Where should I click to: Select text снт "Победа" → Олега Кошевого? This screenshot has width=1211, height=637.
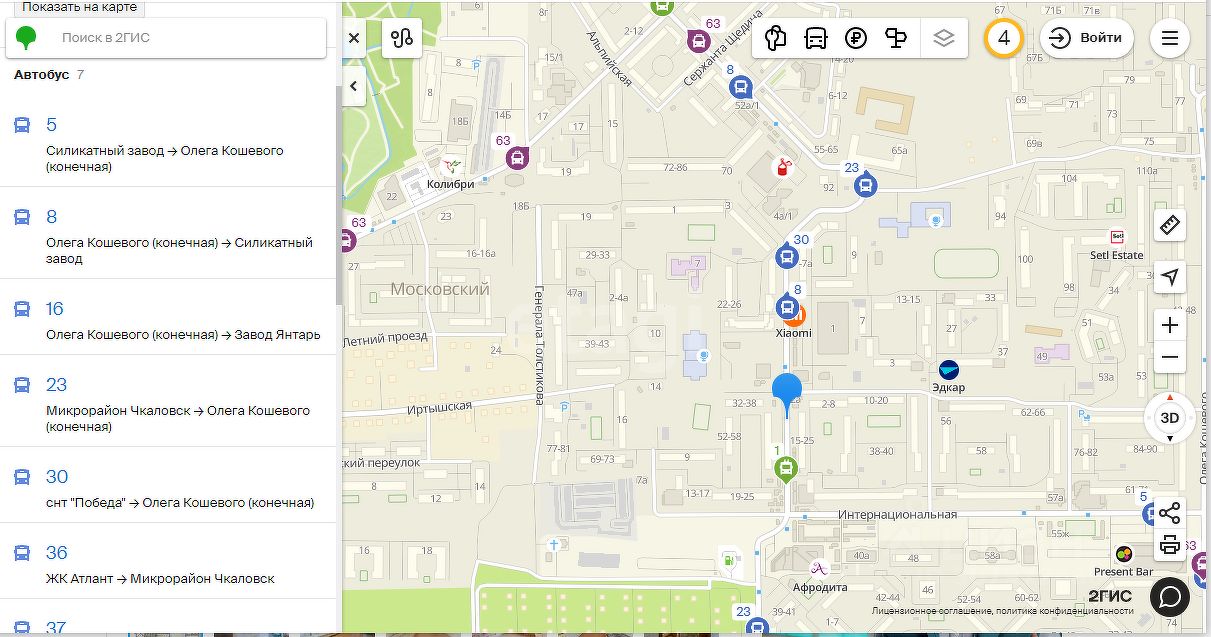[x=180, y=503]
